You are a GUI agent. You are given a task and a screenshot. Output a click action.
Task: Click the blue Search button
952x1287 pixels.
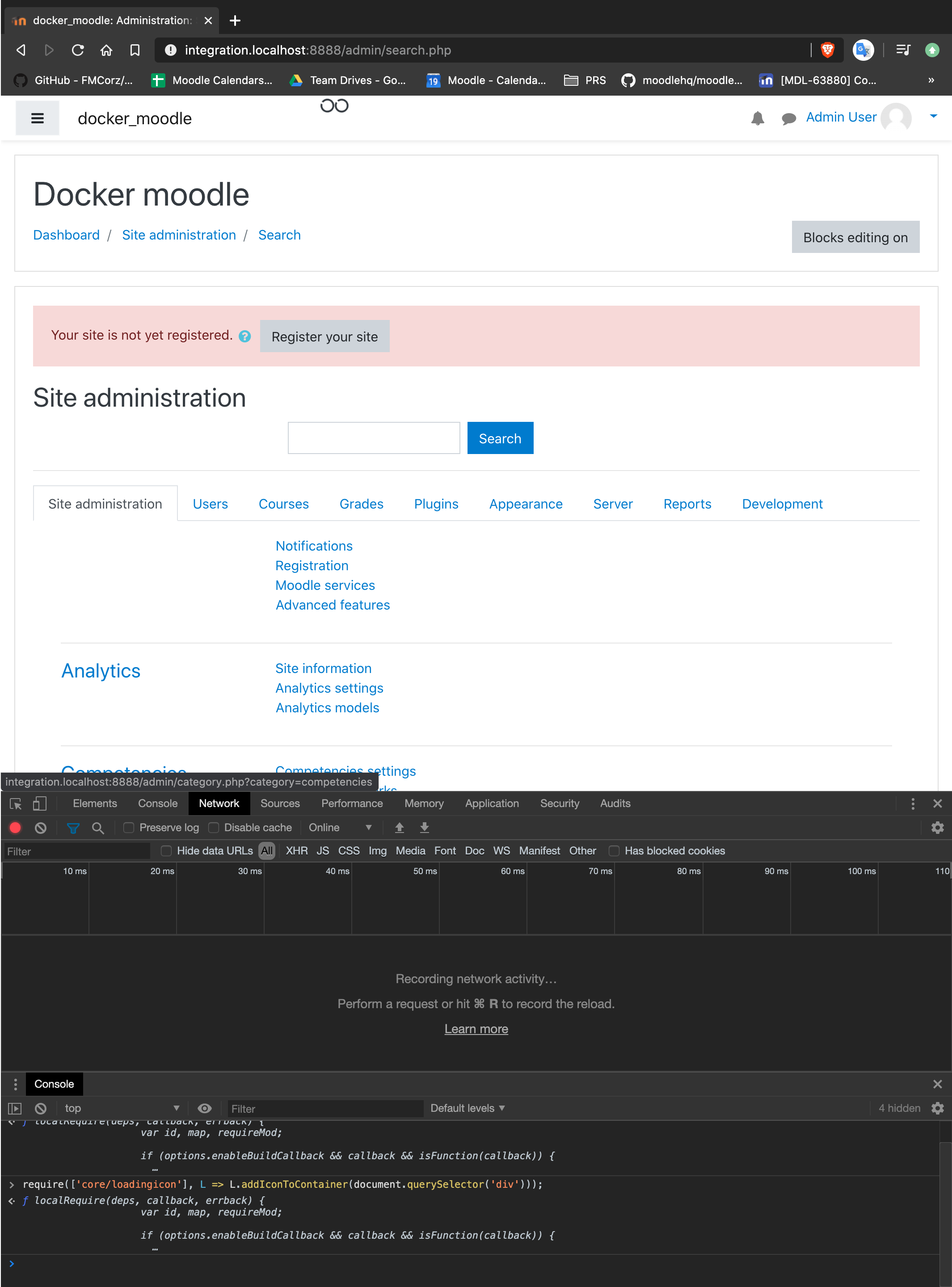pyautogui.click(x=500, y=438)
